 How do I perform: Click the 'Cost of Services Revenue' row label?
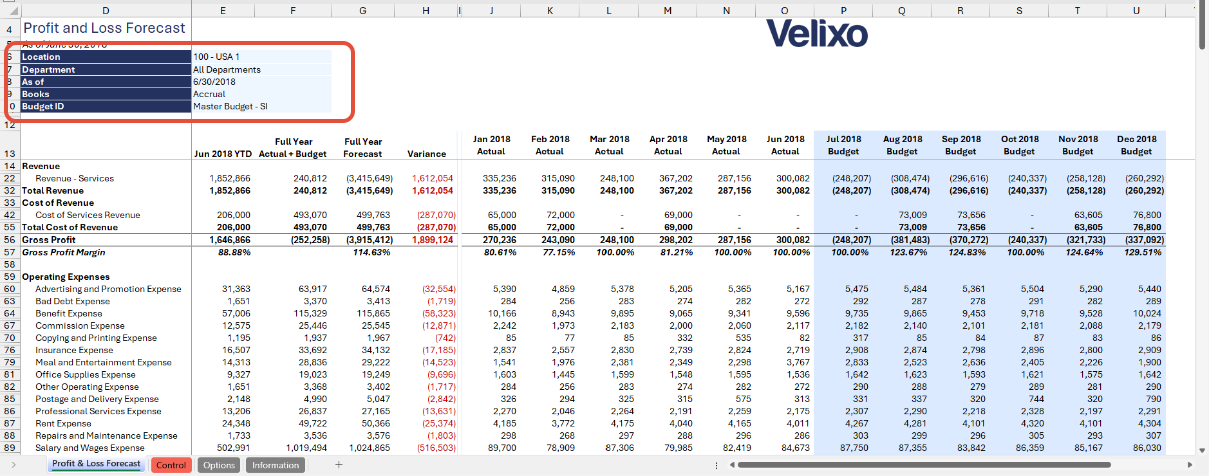88,215
